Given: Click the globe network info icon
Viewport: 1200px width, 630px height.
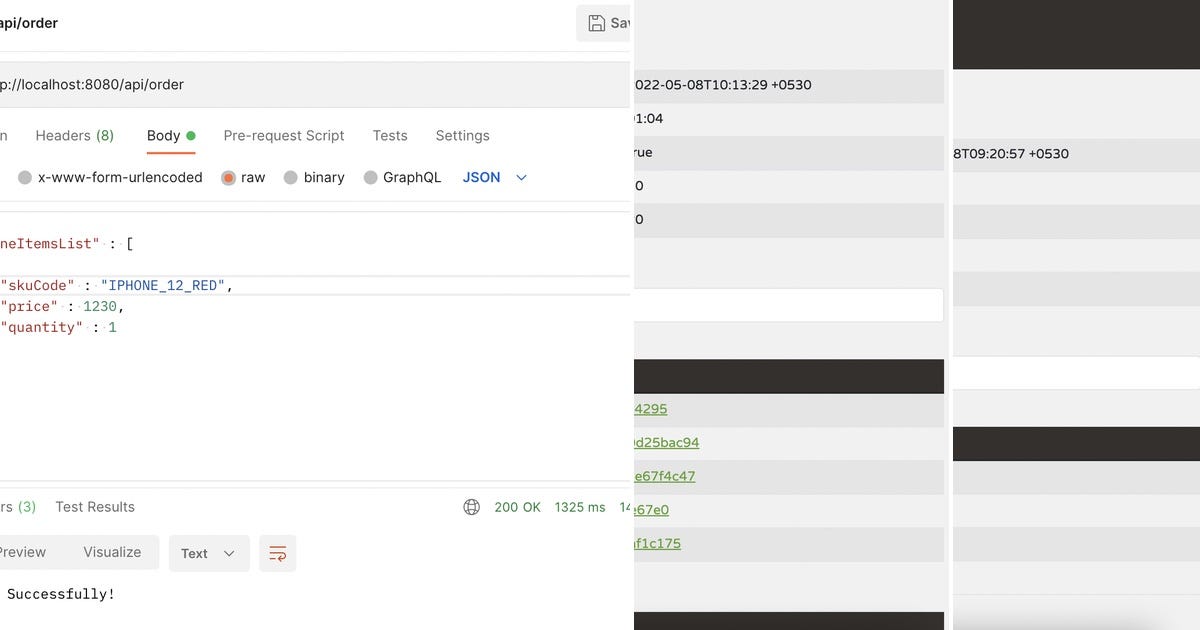Looking at the screenshot, I should [471, 507].
